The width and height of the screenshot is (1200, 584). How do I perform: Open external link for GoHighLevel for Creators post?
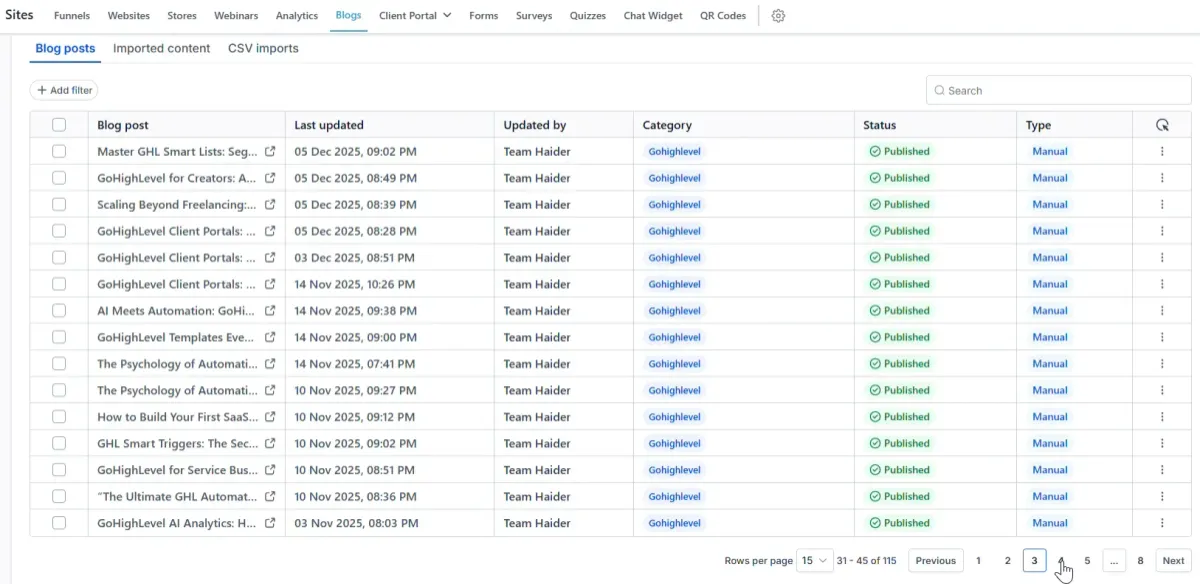pyautogui.click(x=270, y=178)
